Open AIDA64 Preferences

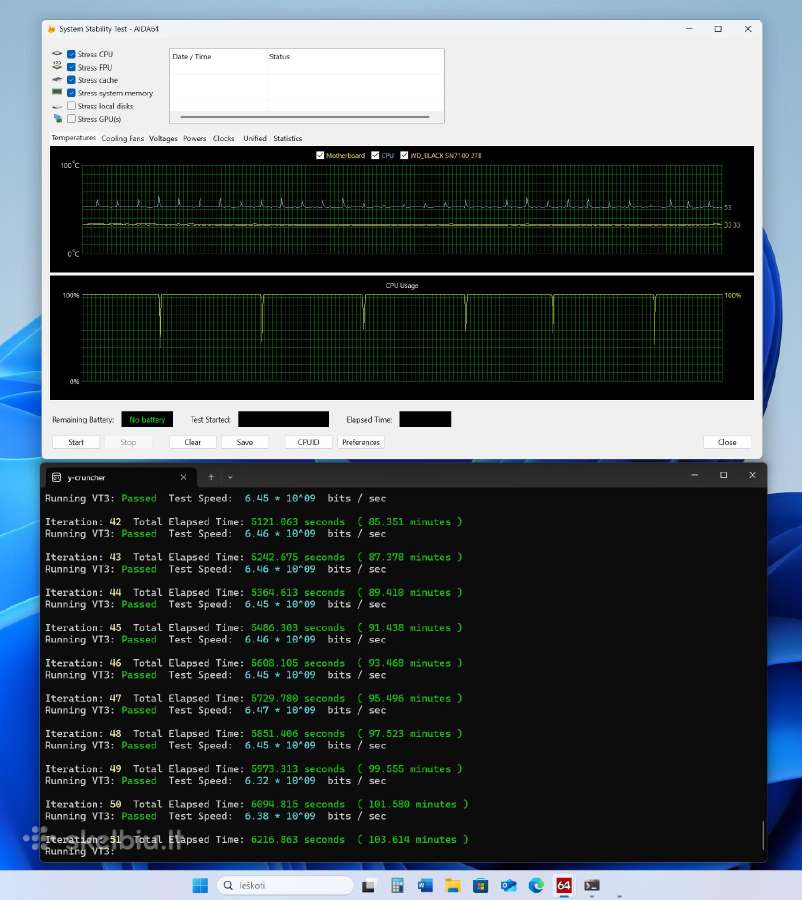pos(361,442)
